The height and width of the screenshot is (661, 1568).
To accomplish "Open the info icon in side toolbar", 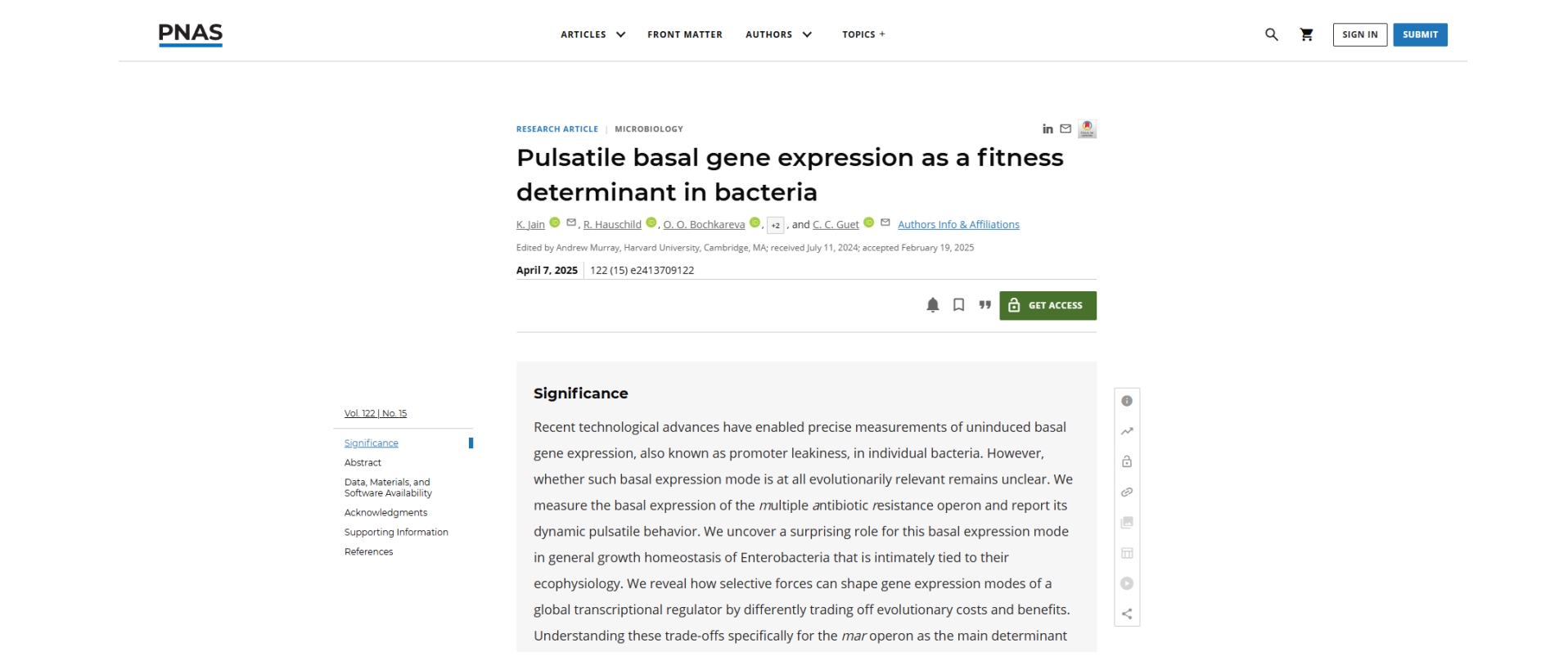I will coord(1127,401).
